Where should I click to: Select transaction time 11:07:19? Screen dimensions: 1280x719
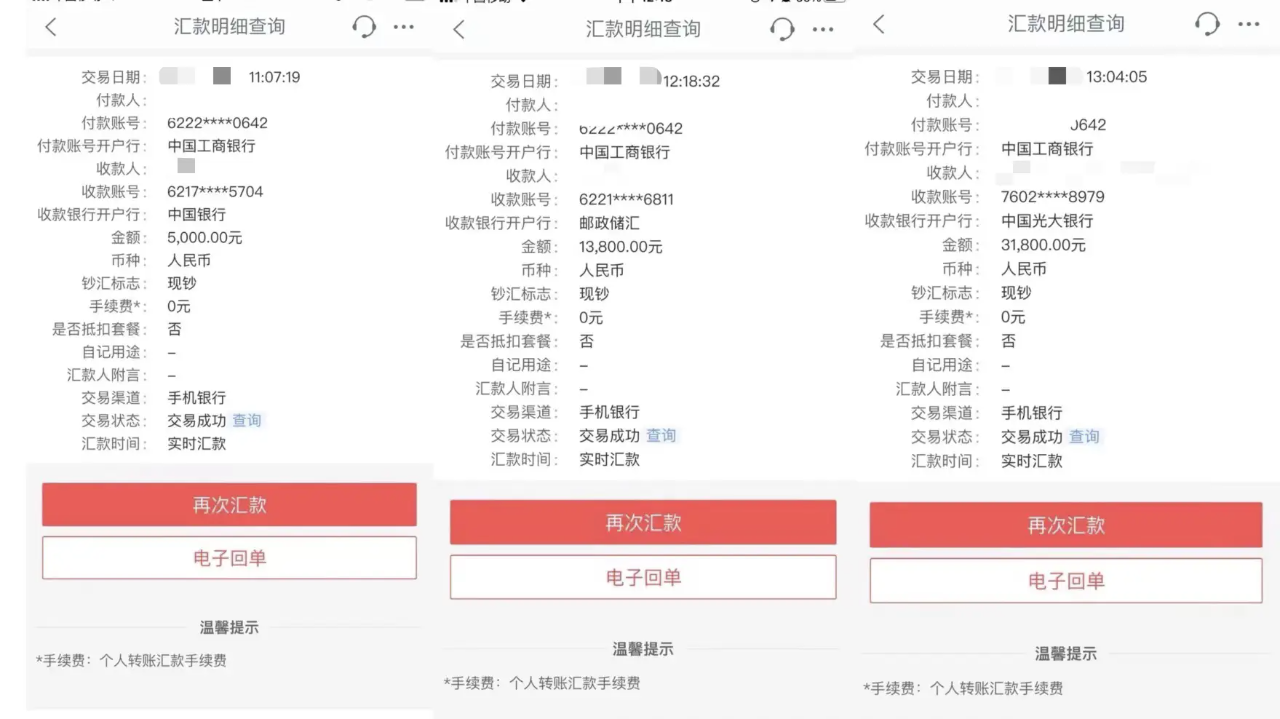click(x=274, y=77)
